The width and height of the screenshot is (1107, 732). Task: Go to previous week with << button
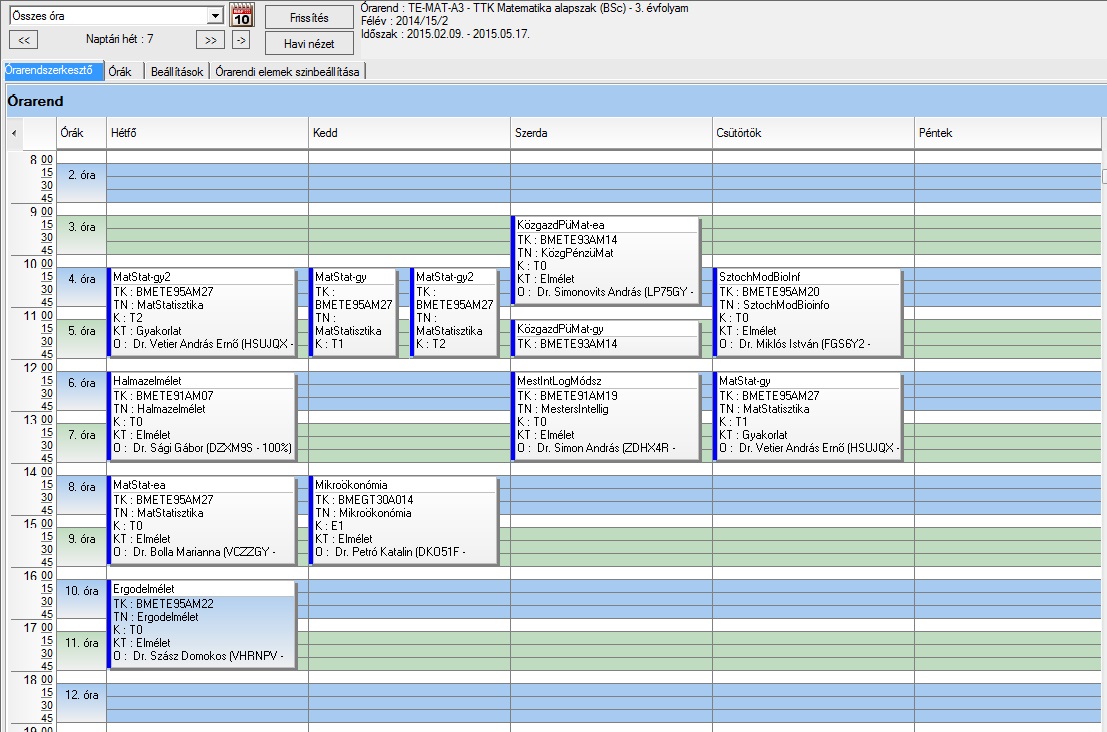click(23, 40)
